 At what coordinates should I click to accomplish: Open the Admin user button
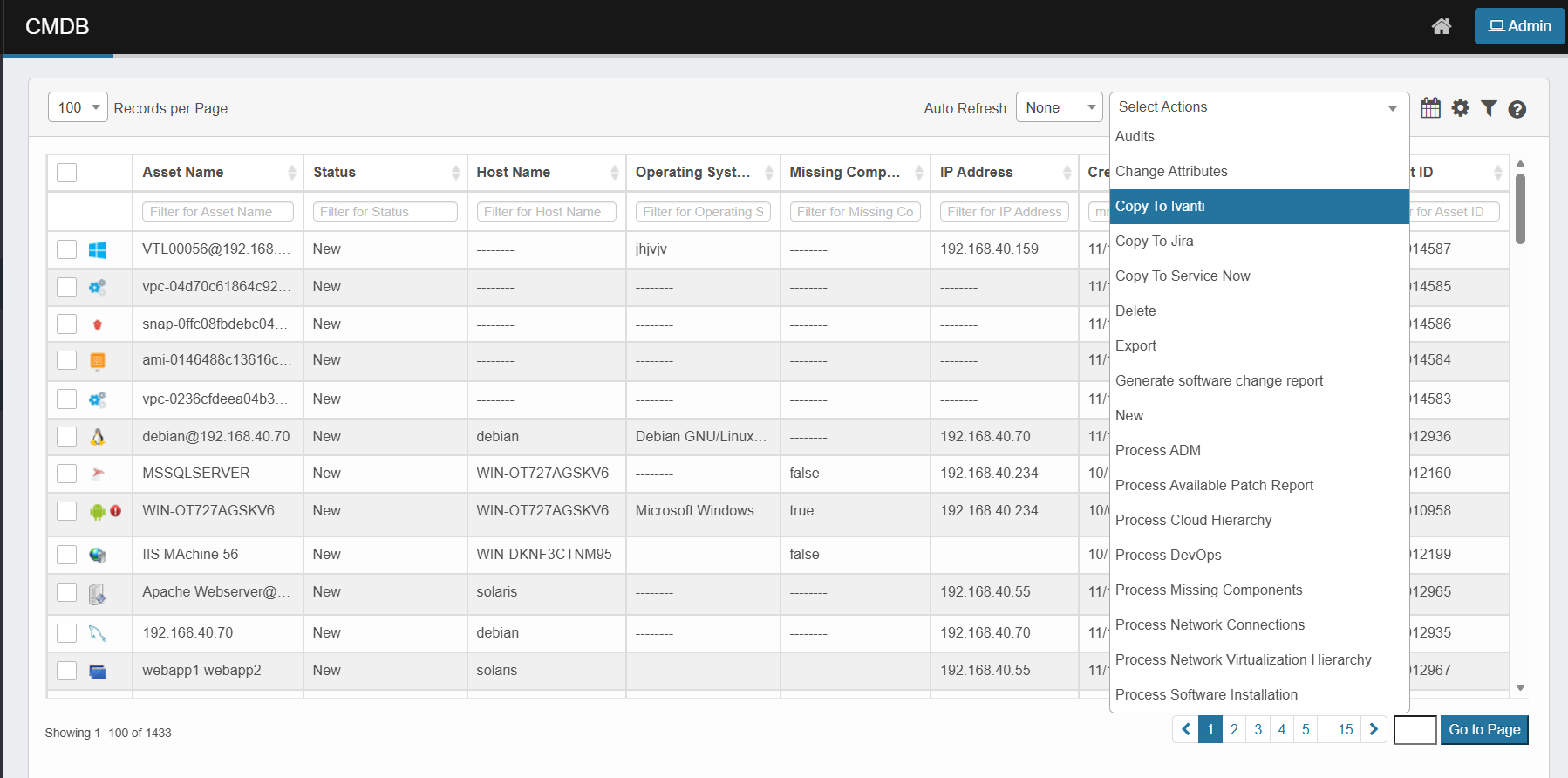click(x=1519, y=26)
